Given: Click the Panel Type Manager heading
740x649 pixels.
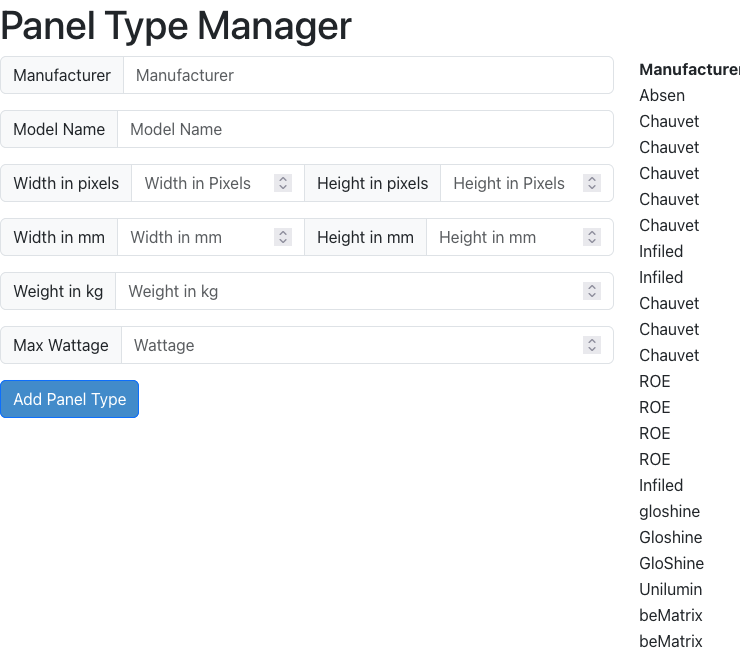Looking at the screenshot, I should [176, 26].
